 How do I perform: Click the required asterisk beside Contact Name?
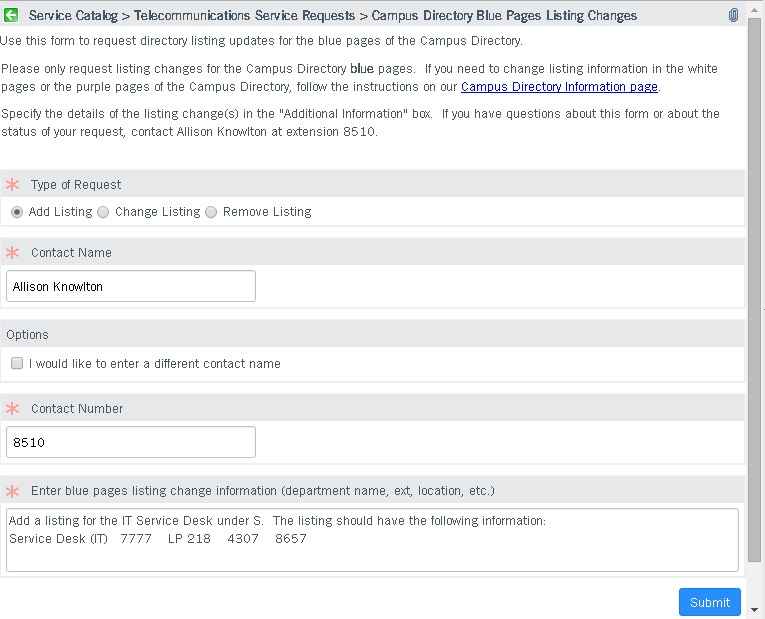click(x=14, y=253)
